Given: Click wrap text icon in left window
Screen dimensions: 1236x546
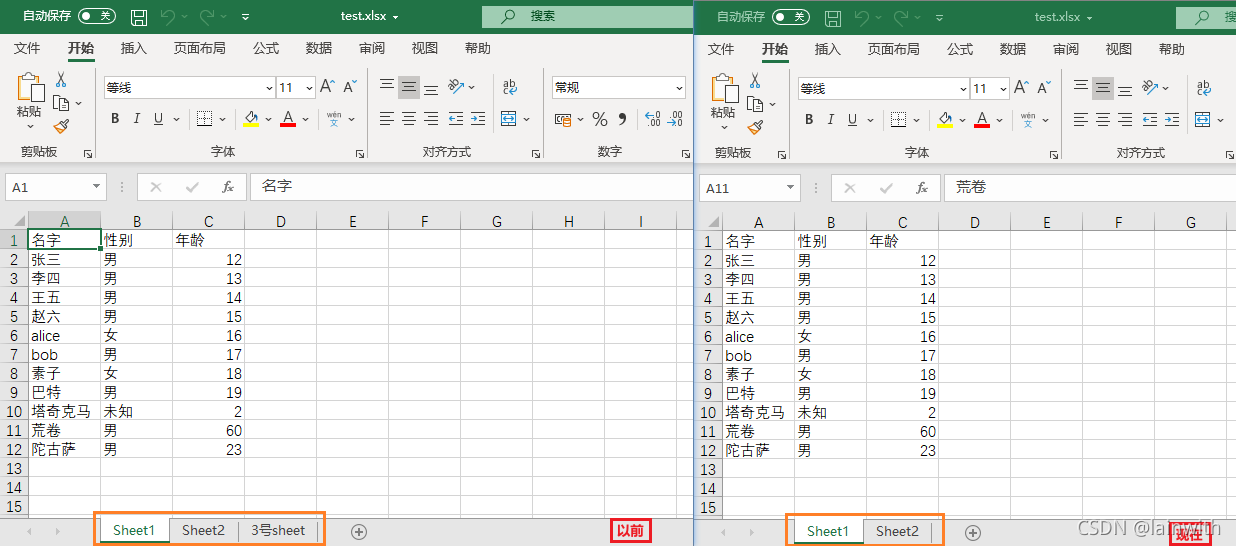Looking at the screenshot, I should point(510,87).
